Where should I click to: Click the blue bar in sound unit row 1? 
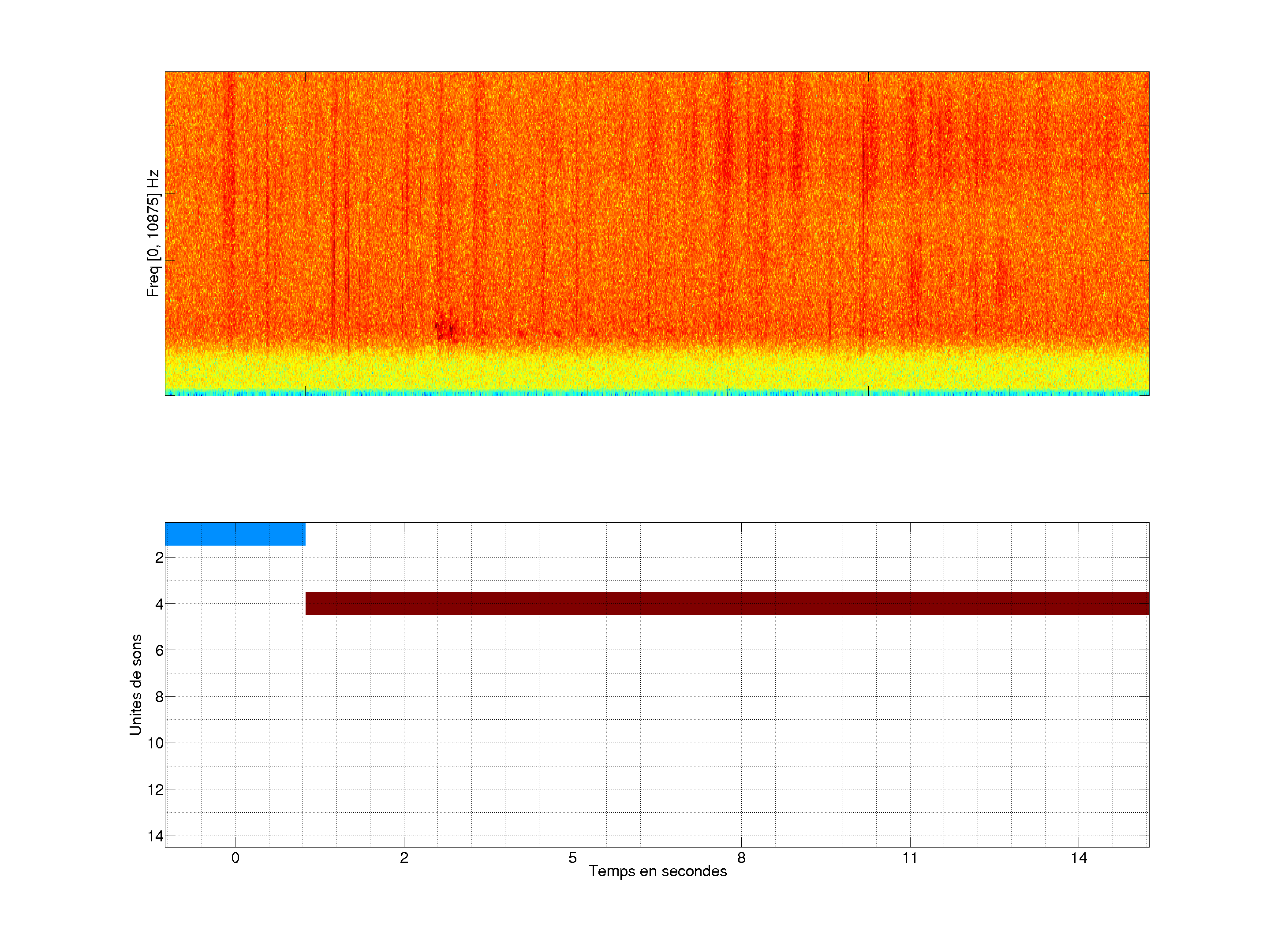tap(235, 534)
